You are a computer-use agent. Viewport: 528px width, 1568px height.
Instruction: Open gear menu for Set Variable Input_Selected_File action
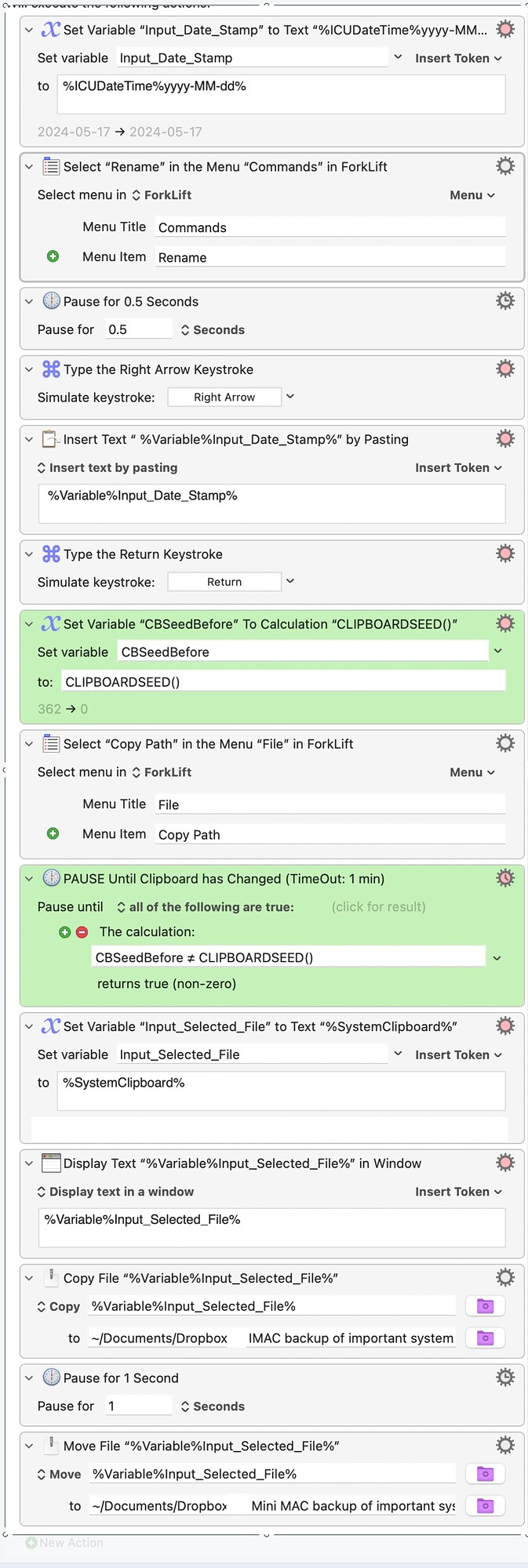click(505, 1026)
